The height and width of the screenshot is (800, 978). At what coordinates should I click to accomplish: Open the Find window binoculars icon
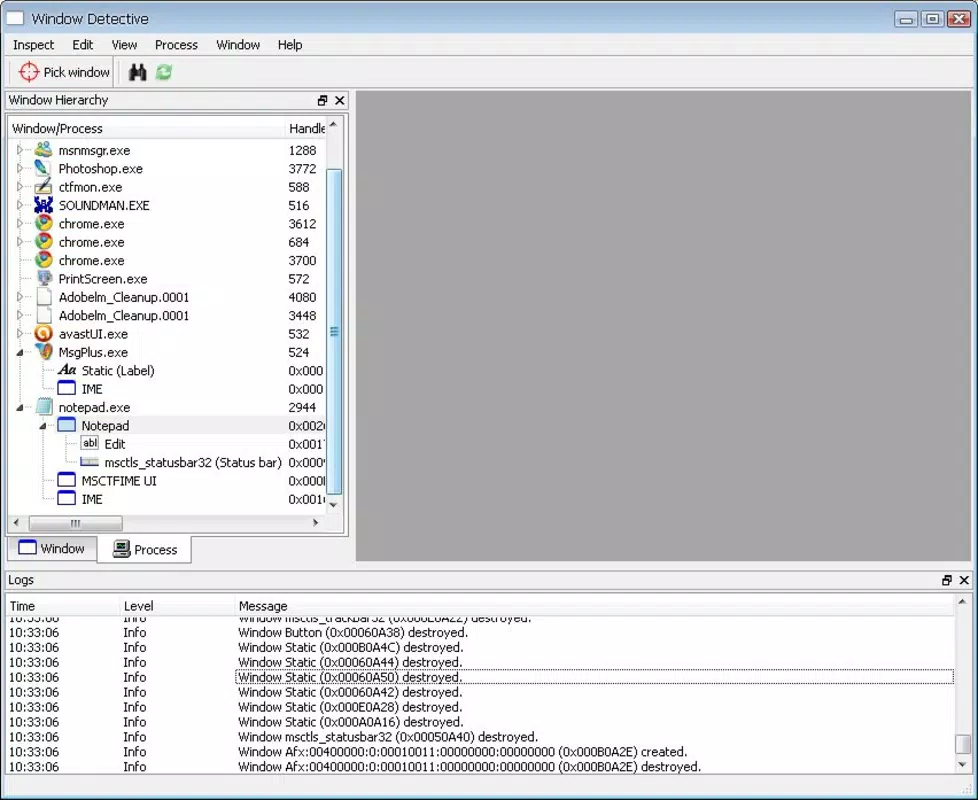137,72
